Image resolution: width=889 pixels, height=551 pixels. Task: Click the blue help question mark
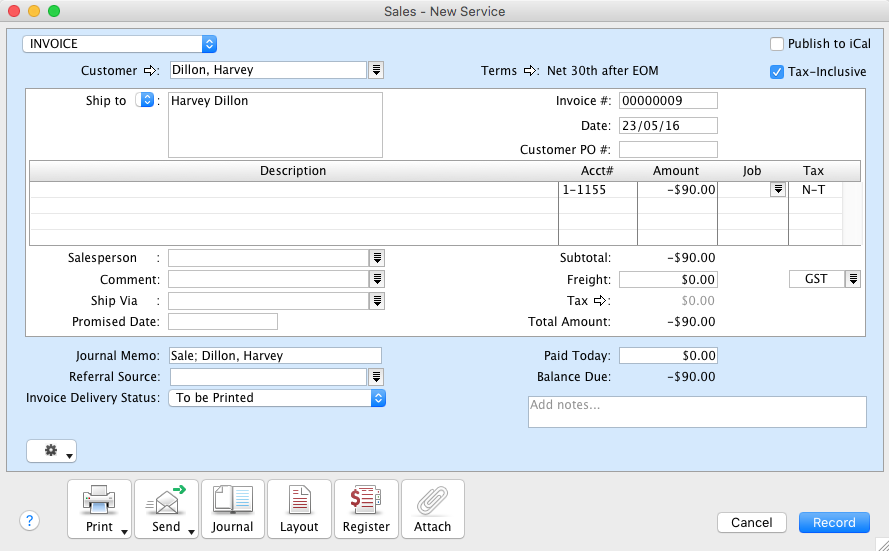click(x=29, y=520)
